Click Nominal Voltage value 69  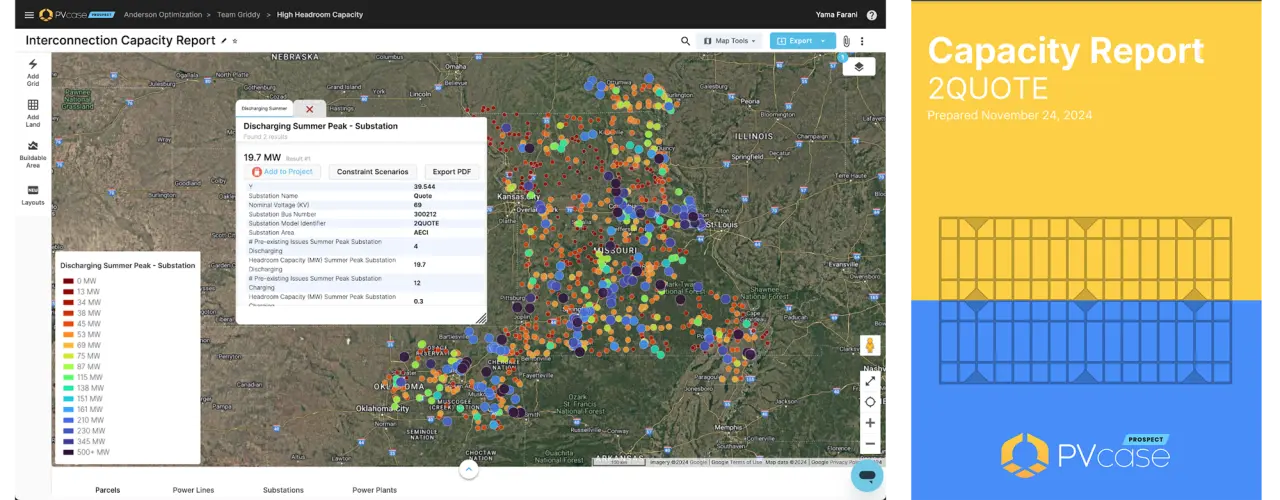[x=418, y=205]
